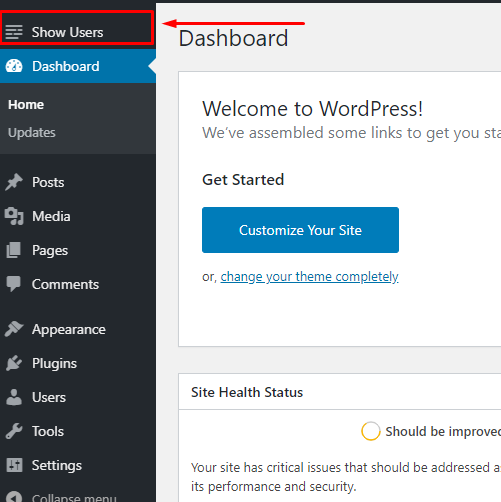This screenshot has width=501, height=502.
Task: Click the Tools wrench icon
Action: coord(14,431)
